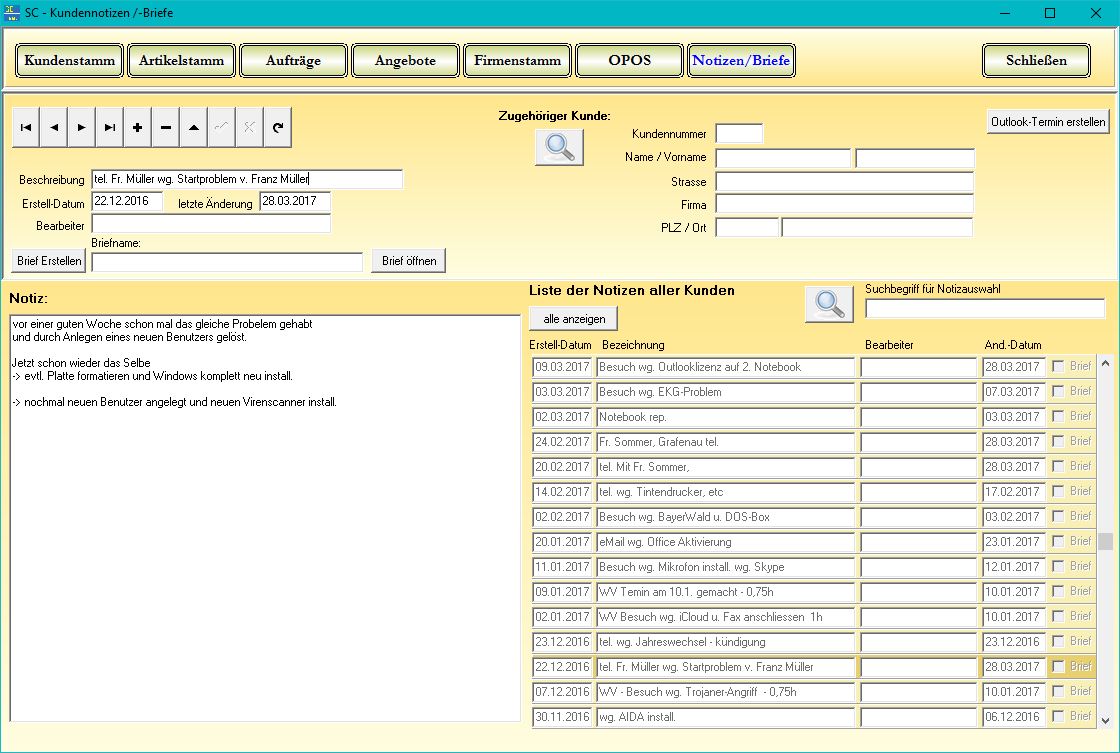Click the alle anzeigen button
Image resolution: width=1120 pixels, height=753 pixels.
click(574, 318)
